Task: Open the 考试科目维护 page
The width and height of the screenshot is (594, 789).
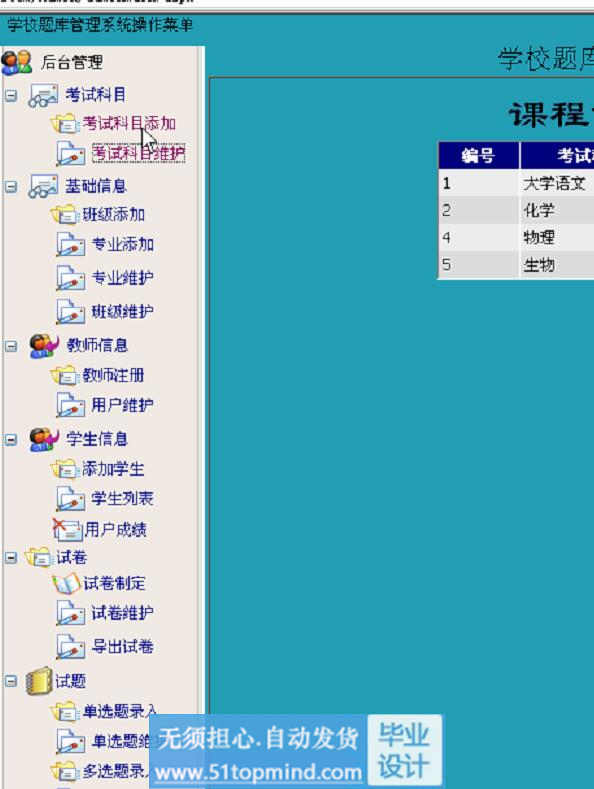Action: (x=138, y=153)
